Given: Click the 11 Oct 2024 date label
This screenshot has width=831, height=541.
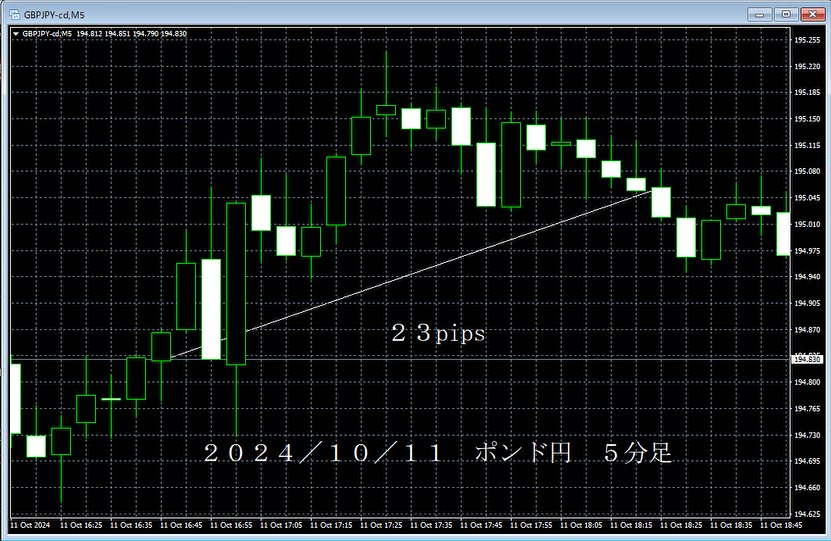Looking at the screenshot, I should (30, 525).
